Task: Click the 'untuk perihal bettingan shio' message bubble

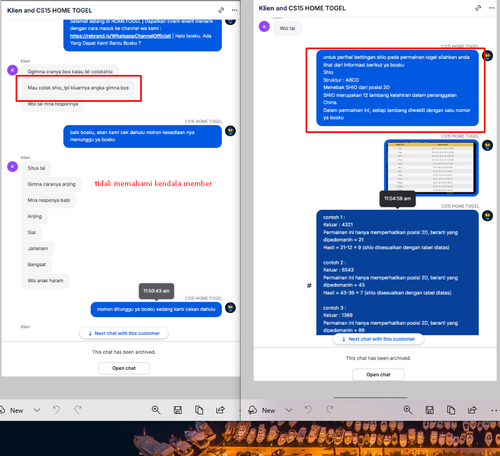Action: (397, 88)
